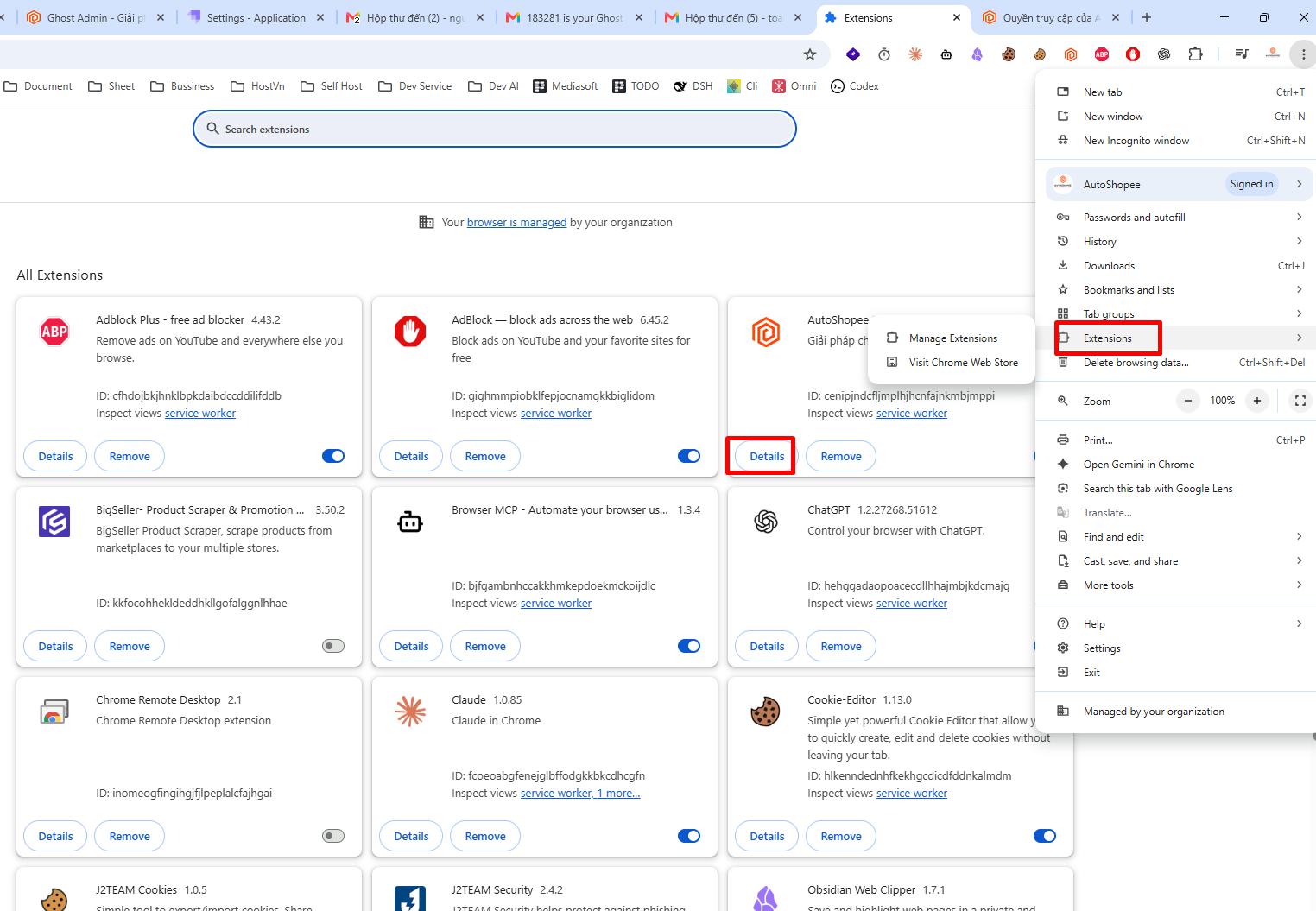The height and width of the screenshot is (911, 1316).
Task: Open the ABP extension icon in the toolbar
Action: pos(1102,54)
